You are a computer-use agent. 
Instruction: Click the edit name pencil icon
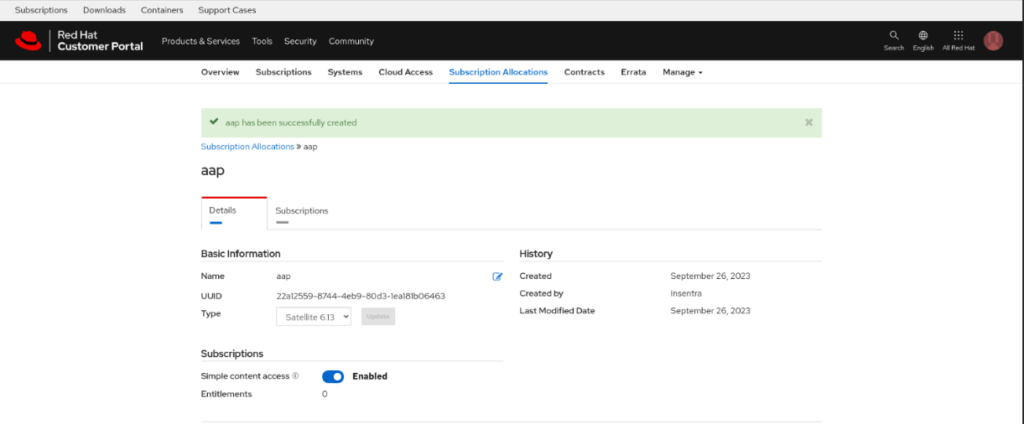497,276
